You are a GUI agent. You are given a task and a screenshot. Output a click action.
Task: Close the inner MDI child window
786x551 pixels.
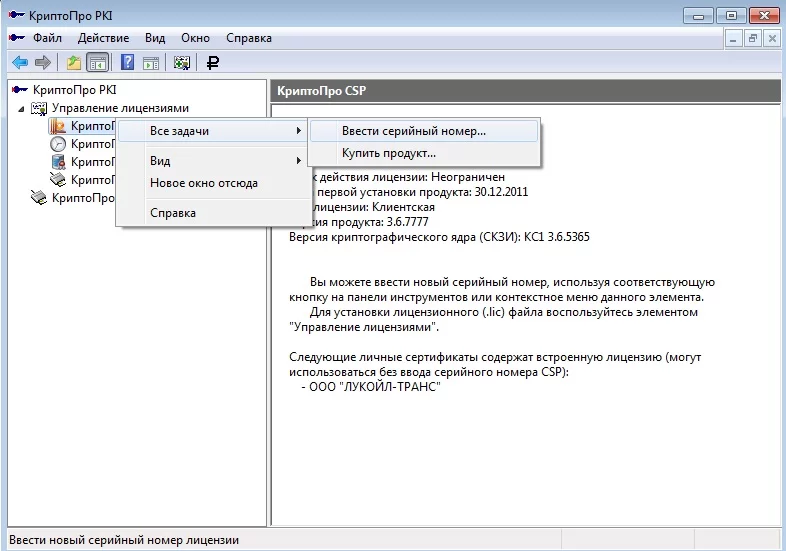pyautogui.click(x=772, y=39)
